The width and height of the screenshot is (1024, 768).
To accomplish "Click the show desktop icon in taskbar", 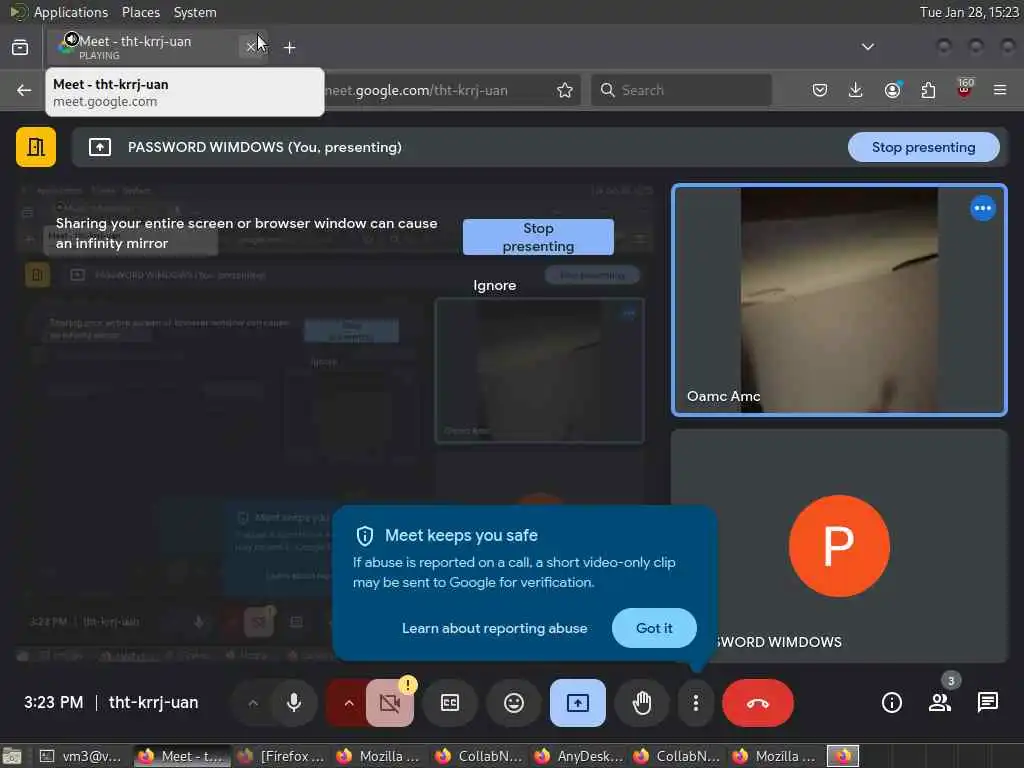I will 12,756.
